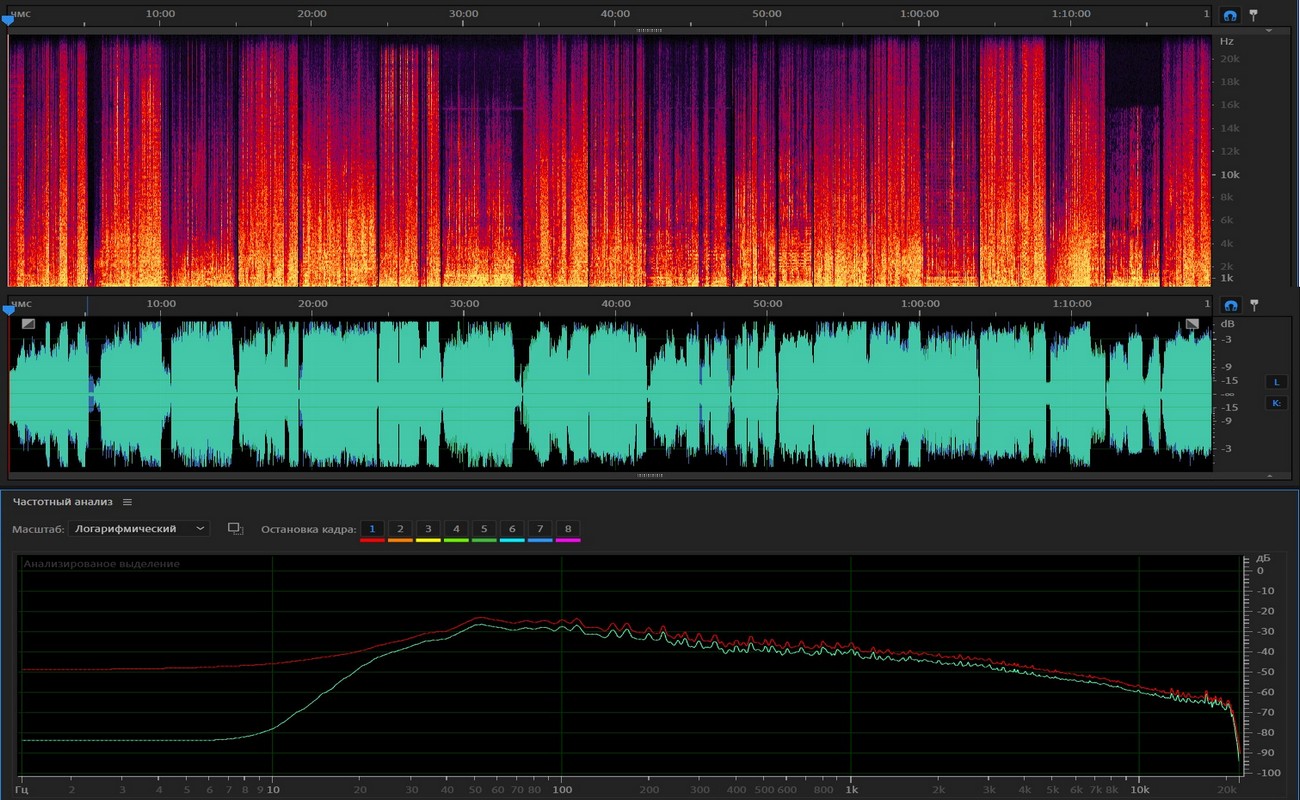Open the Частотный анализ panel menu icon
Image resolution: width=1300 pixels, height=800 pixels.
tap(127, 502)
